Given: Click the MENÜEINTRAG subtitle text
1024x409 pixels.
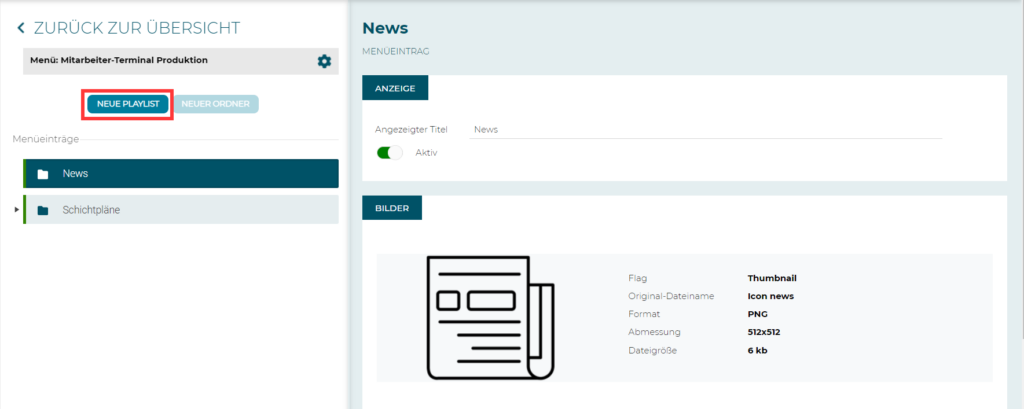Looking at the screenshot, I should click(396, 51).
